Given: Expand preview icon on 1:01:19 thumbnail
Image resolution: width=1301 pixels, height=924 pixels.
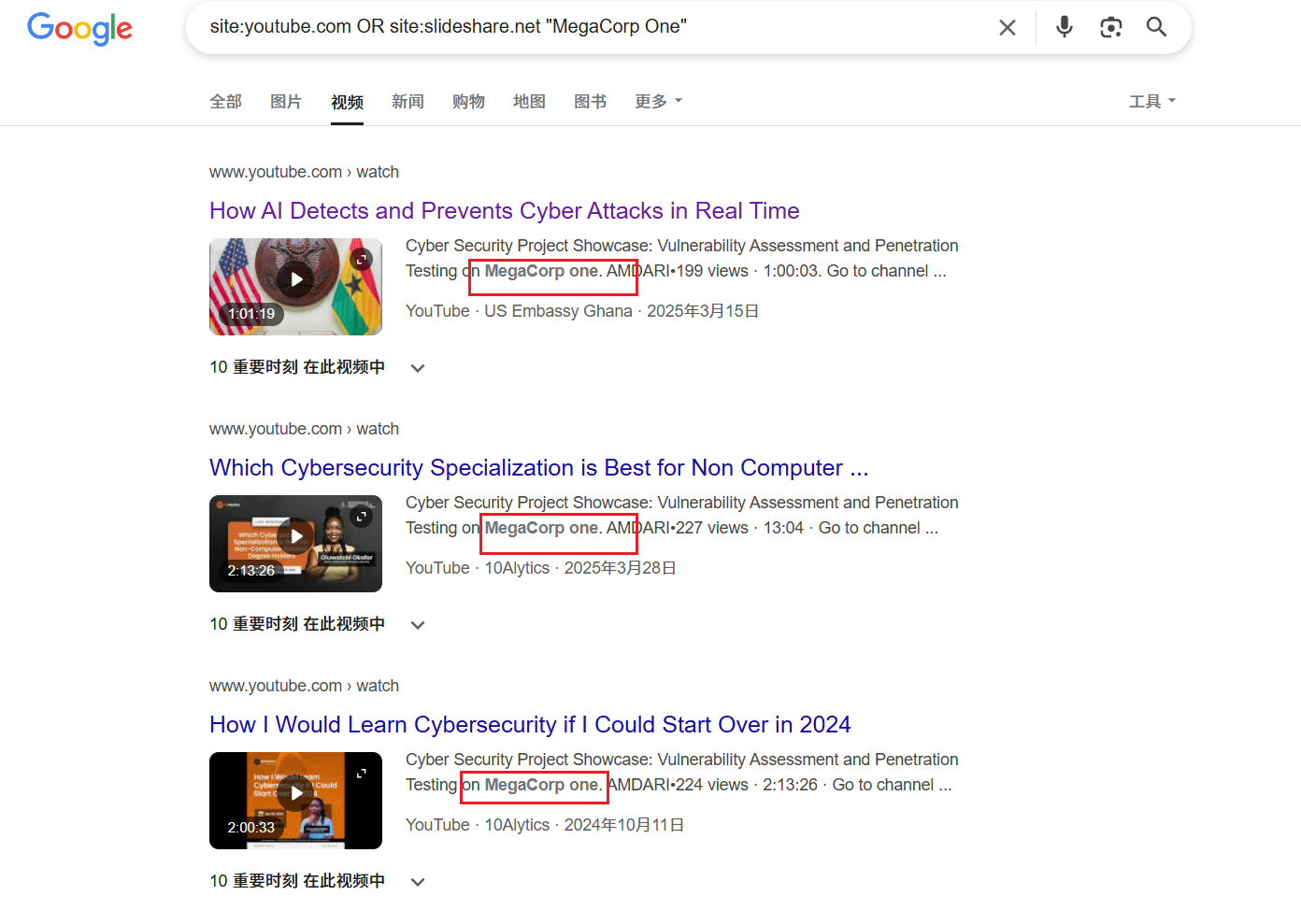Looking at the screenshot, I should (x=361, y=259).
